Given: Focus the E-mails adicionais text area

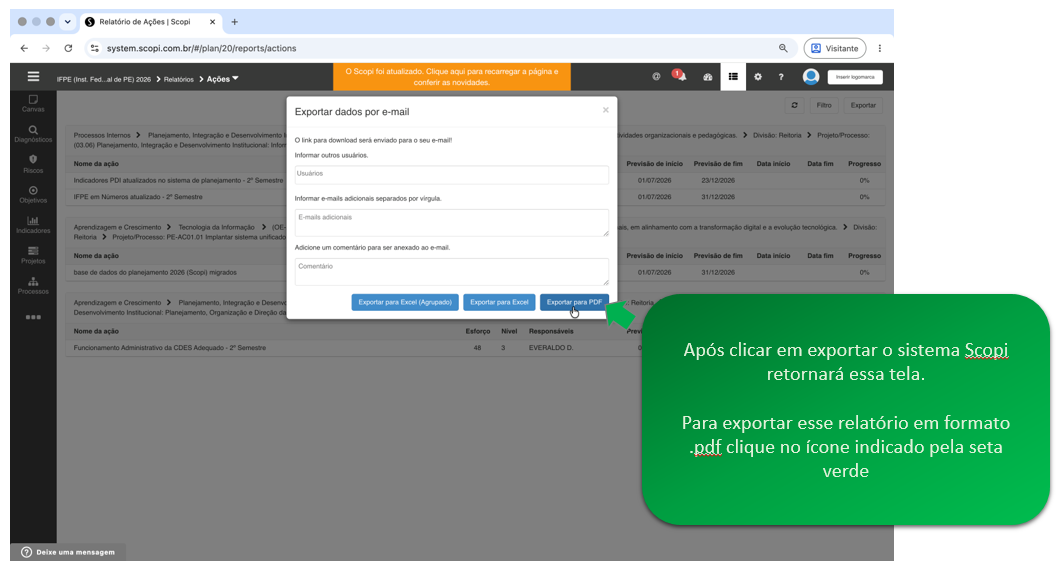Looking at the screenshot, I should coord(451,223).
